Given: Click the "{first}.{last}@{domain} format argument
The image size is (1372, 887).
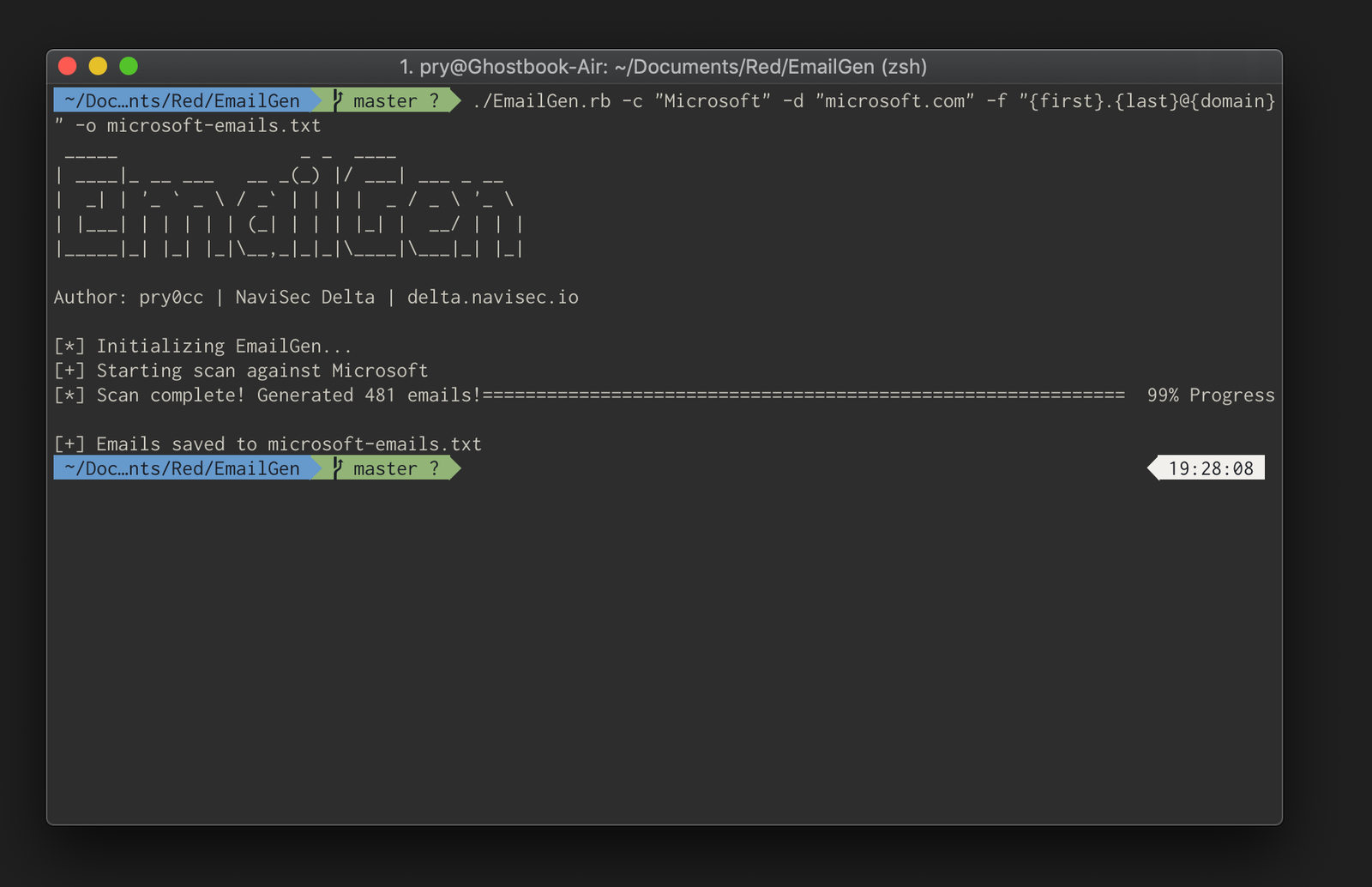Looking at the screenshot, I should pos(1146,101).
